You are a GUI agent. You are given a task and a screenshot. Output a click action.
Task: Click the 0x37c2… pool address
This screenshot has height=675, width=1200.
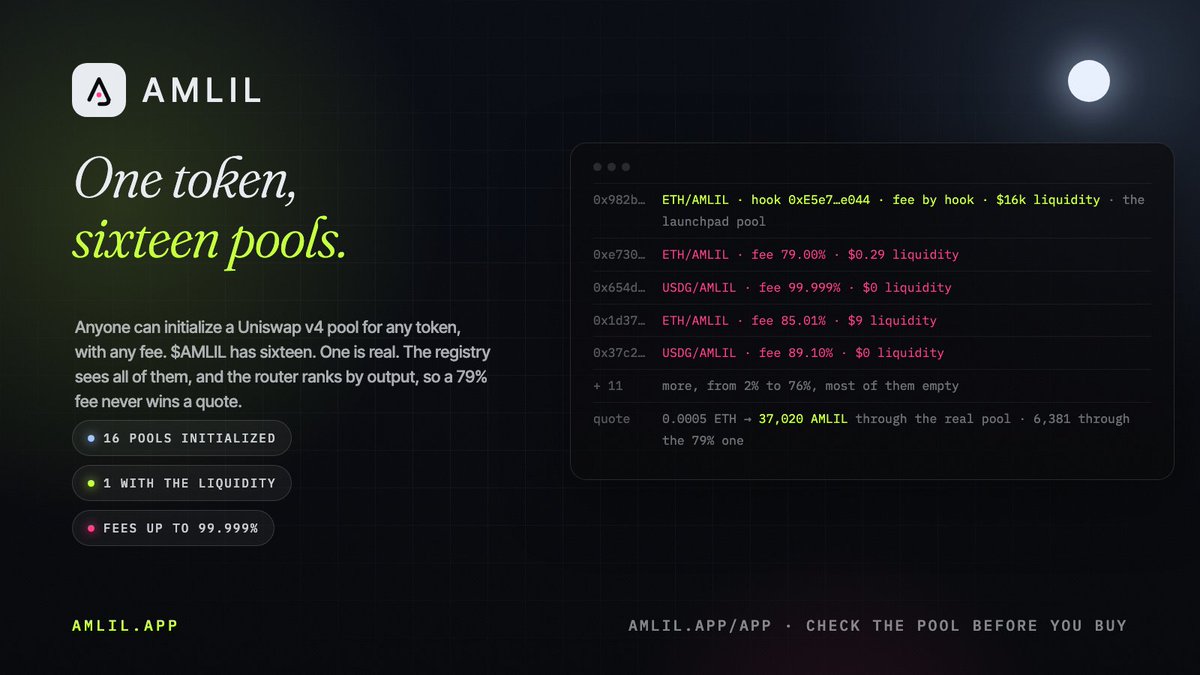pyautogui.click(x=619, y=353)
